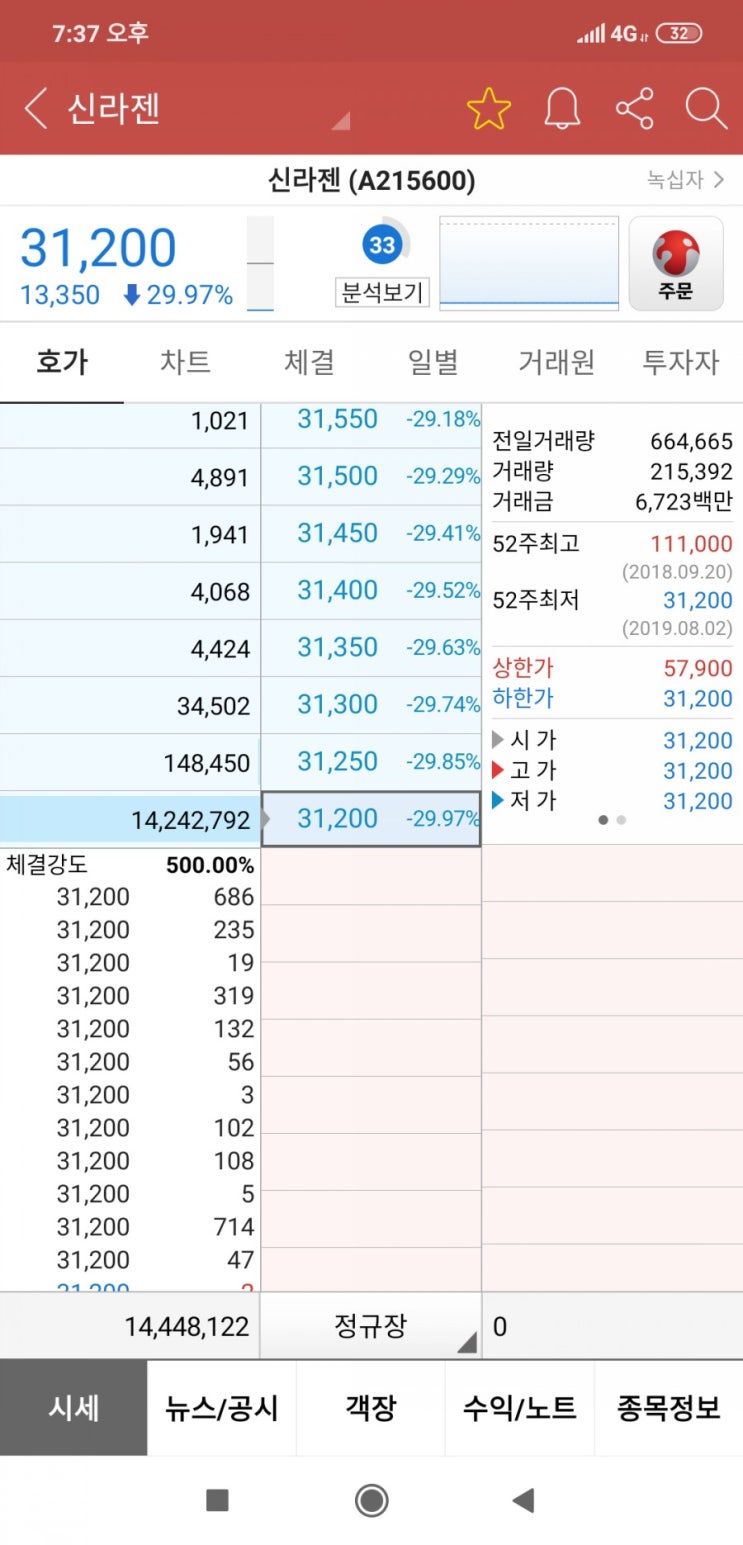
Task: Open the 뉴스/공시 bottom tab
Action: pyautogui.click(x=222, y=1408)
